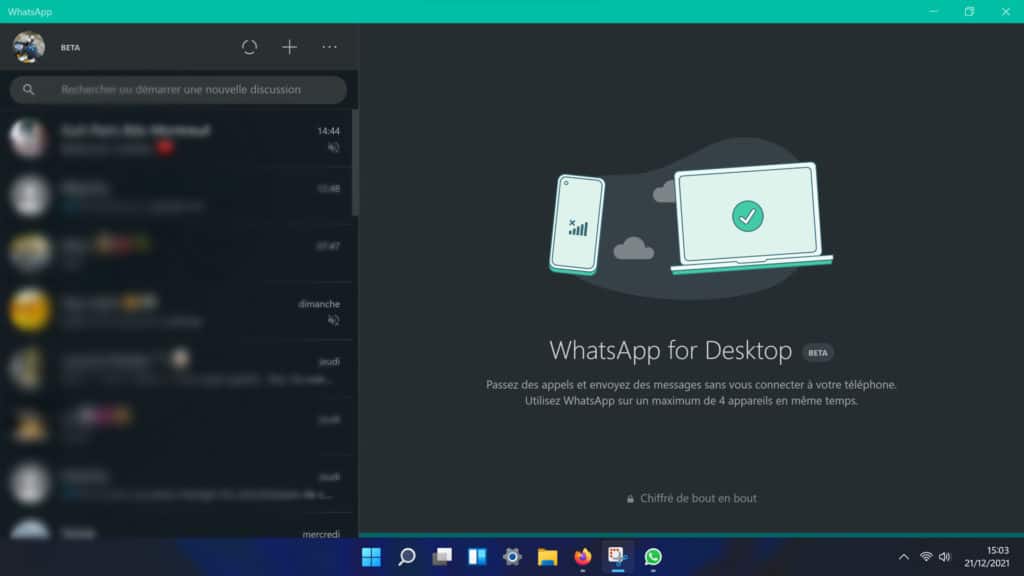The width and height of the screenshot is (1024, 576).
Task: Click the phone illustration with signal bars
Action: (x=577, y=224)
